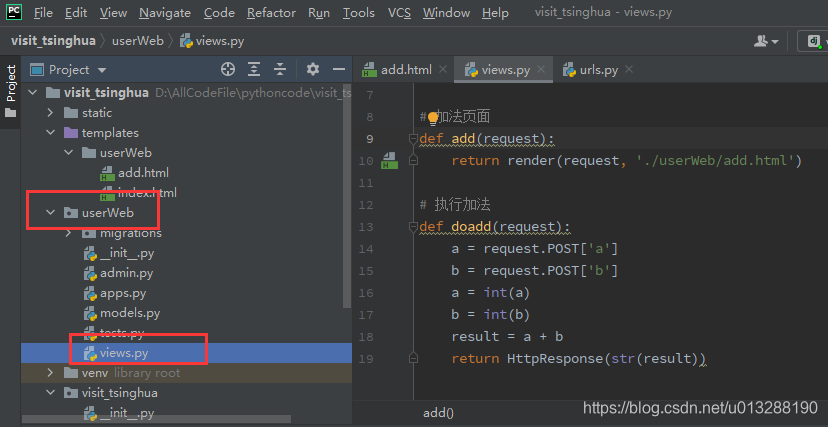Viewport: 828px width, 427px height.
Task: Open the Navigate menu
Action: (165, 13)
